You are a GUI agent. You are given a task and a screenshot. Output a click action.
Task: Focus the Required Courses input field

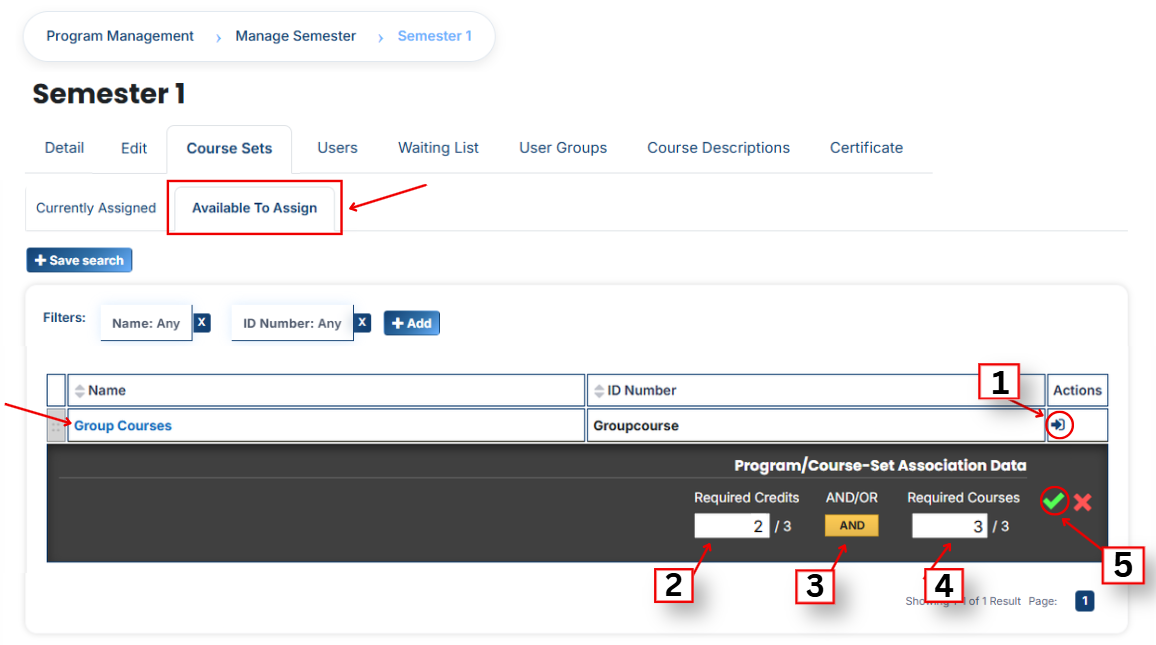pos(950,526)
